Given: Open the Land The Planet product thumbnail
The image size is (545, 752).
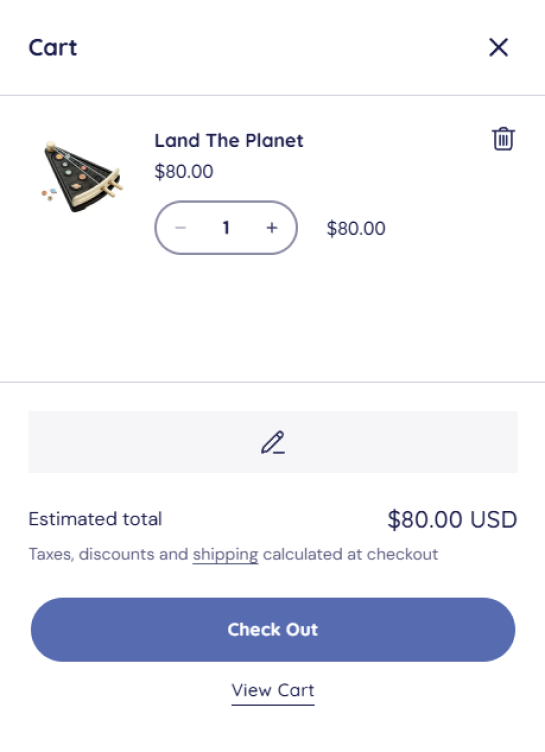Looking at the screenshot, I should [82, 176].
